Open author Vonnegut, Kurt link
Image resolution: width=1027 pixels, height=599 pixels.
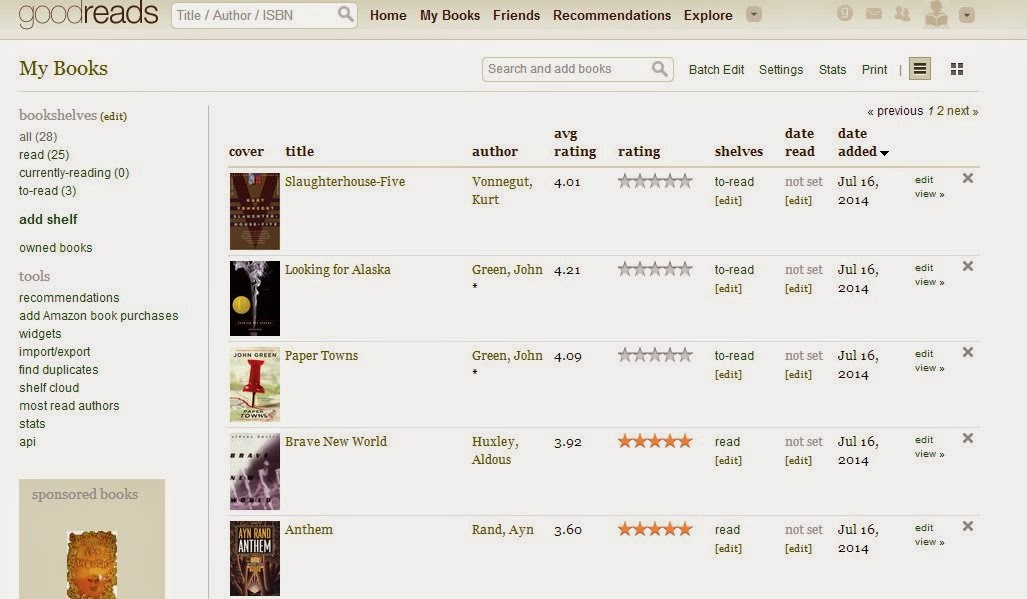[502, 191]
